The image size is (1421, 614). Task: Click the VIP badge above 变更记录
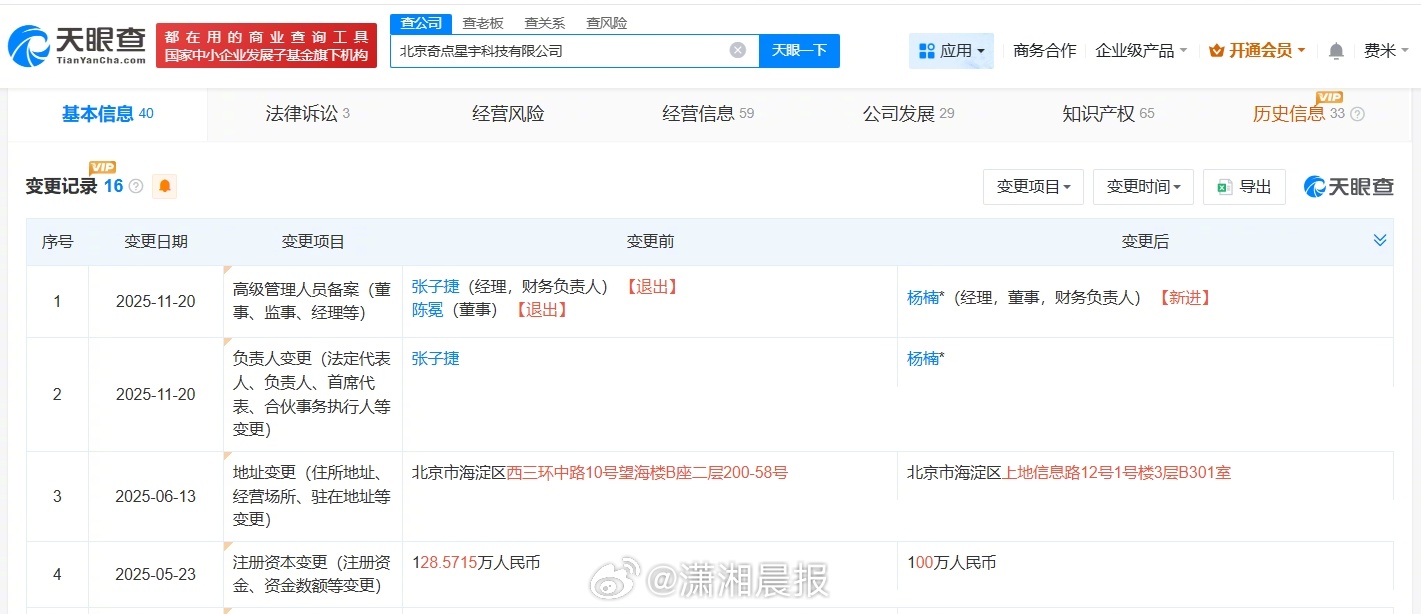(x=100, y=167)
